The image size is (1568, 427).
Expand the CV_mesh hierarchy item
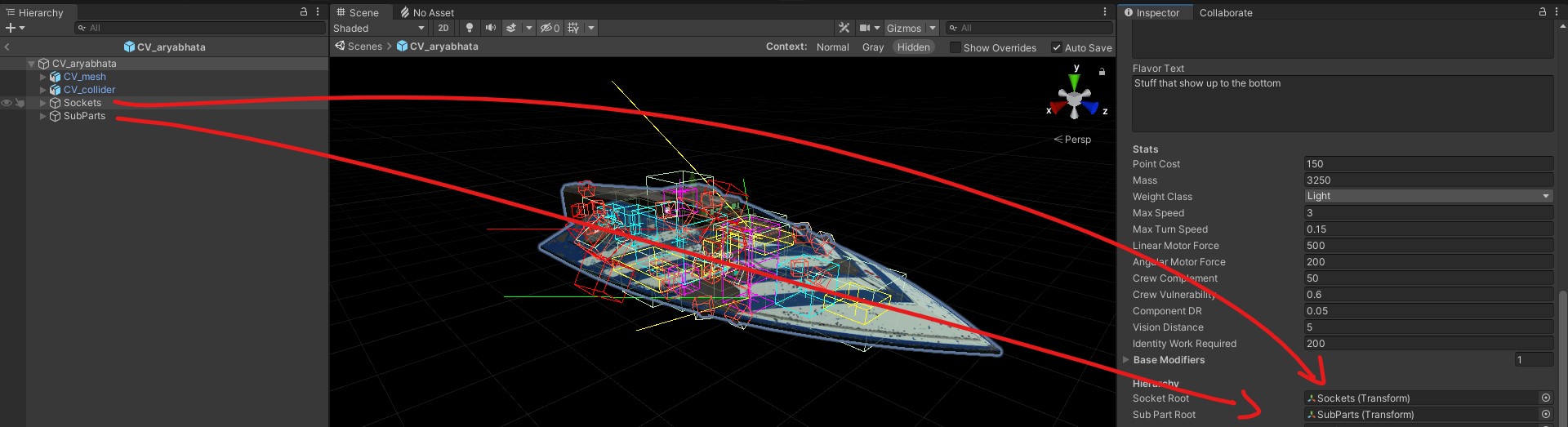43,77
